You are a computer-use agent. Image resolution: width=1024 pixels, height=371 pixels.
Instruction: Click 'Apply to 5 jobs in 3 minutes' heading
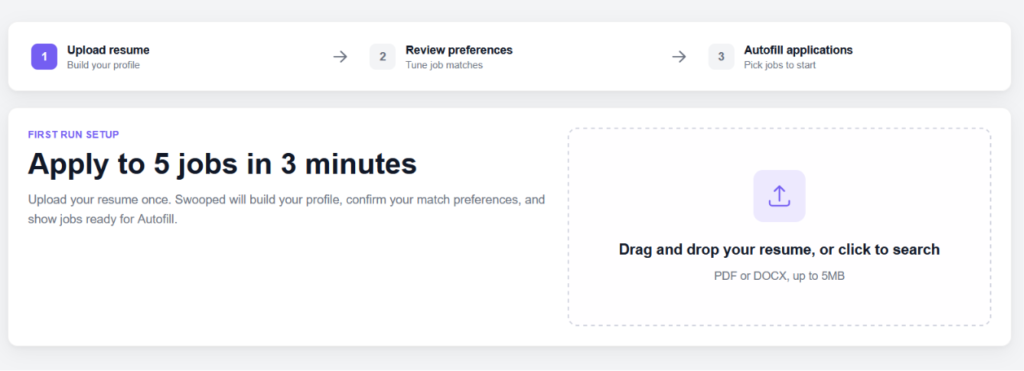click(222, 164)
